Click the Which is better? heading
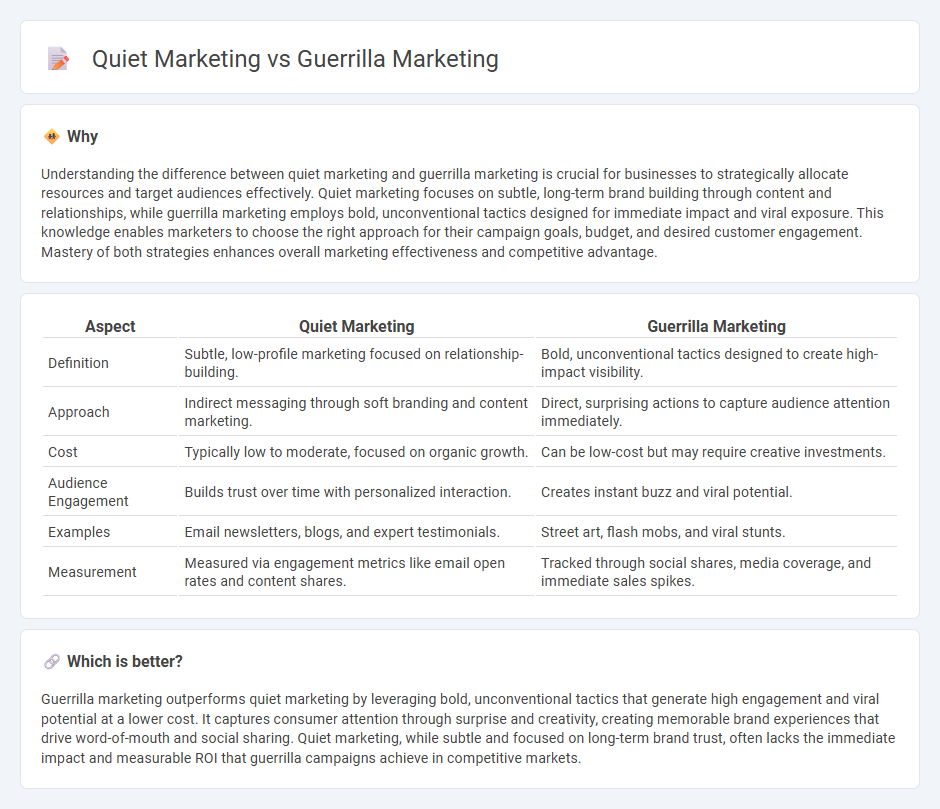The width and height of the screenshot is (940, 809). pyautogui.click(x=125, y=661)
